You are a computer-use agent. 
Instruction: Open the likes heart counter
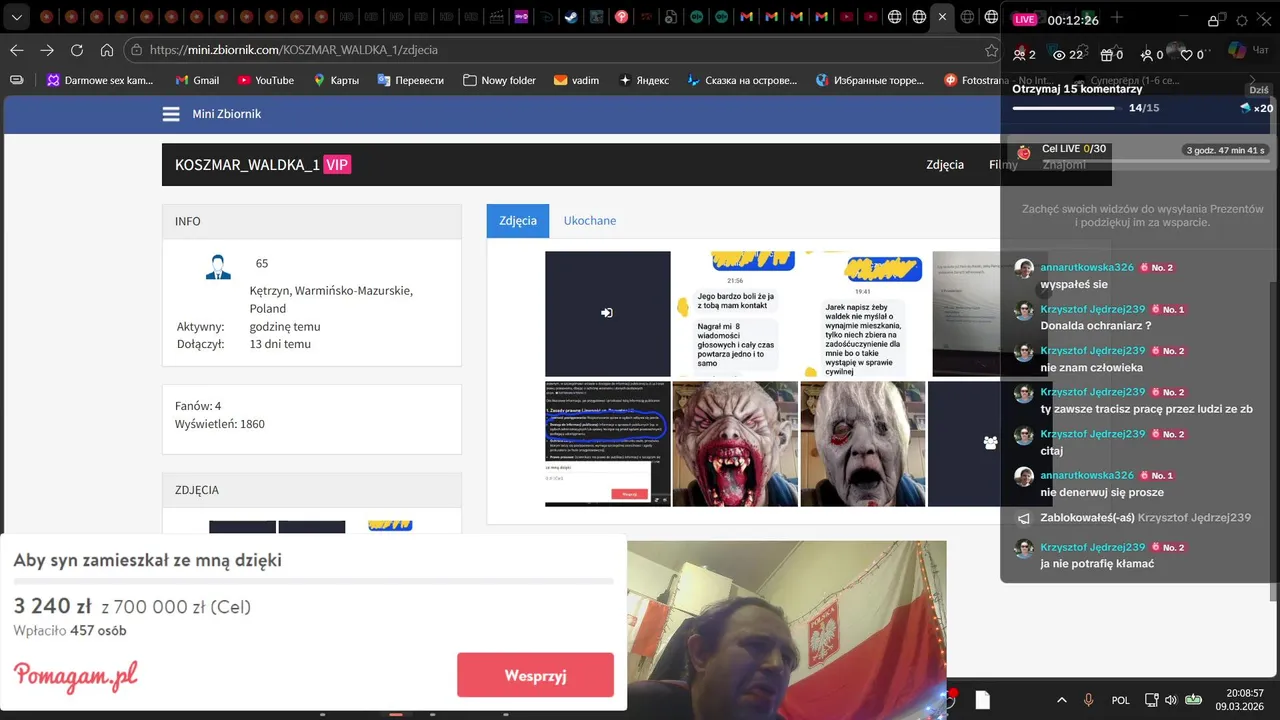(1187, 55)
